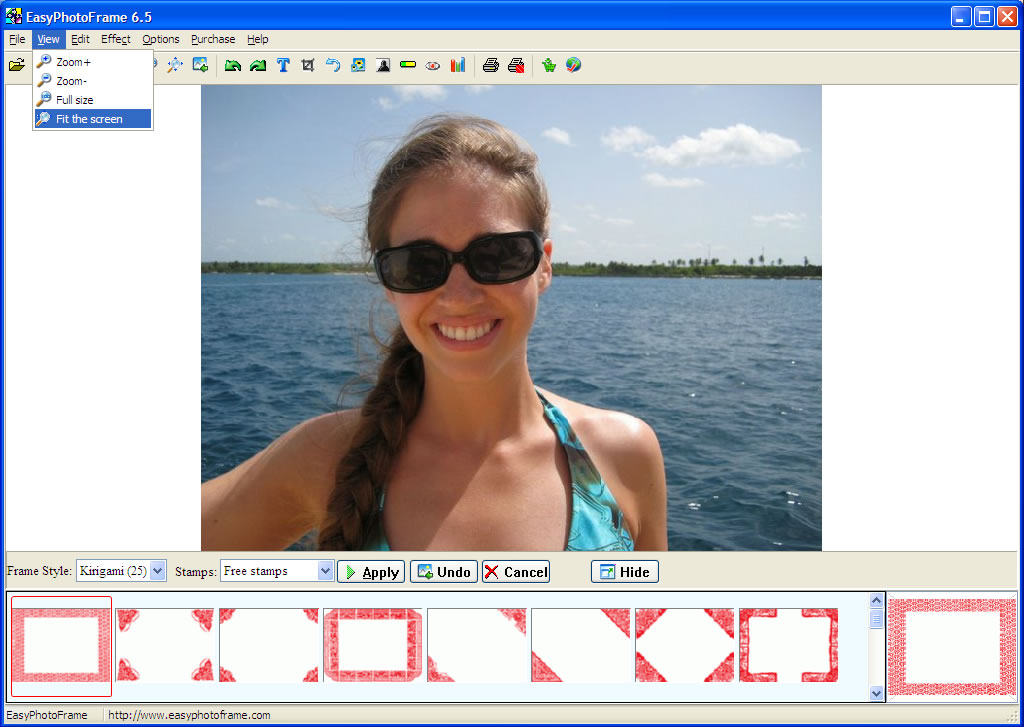Click the green-yellow bar toolbar icon
This screenshot has height=727, width=1024.
click(408, 65)
